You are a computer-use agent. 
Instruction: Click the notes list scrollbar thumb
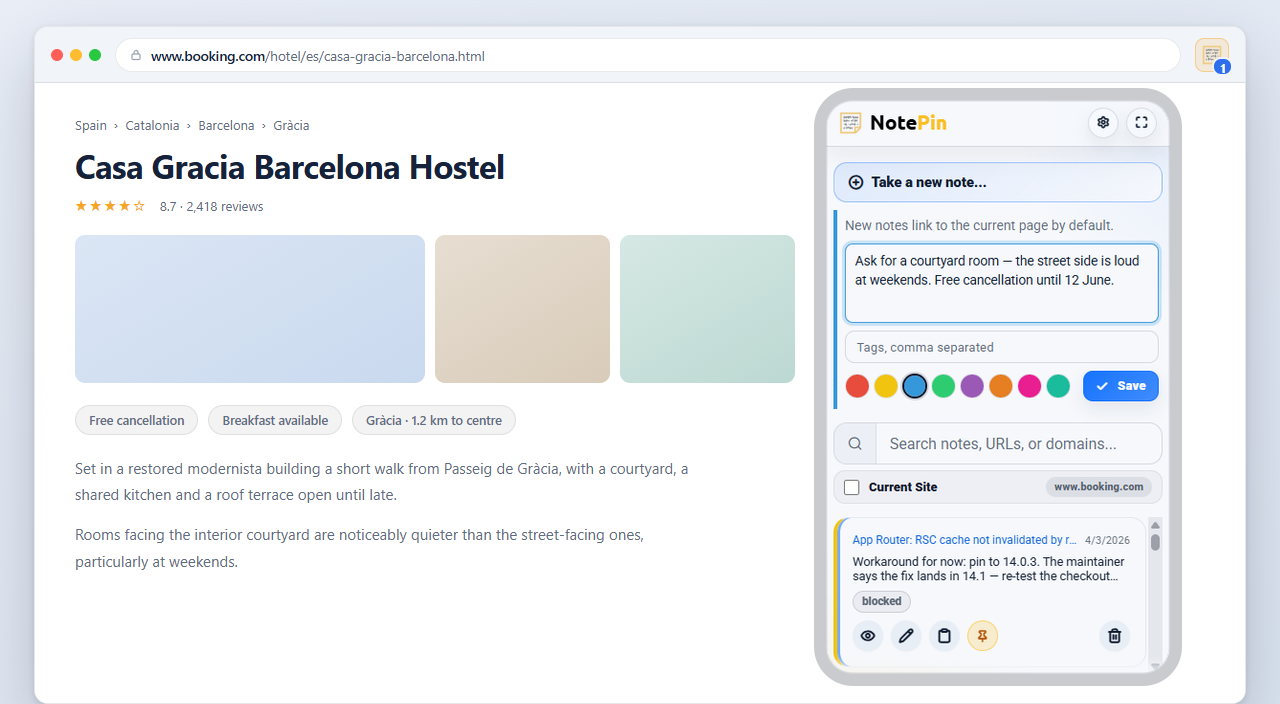1155,542
